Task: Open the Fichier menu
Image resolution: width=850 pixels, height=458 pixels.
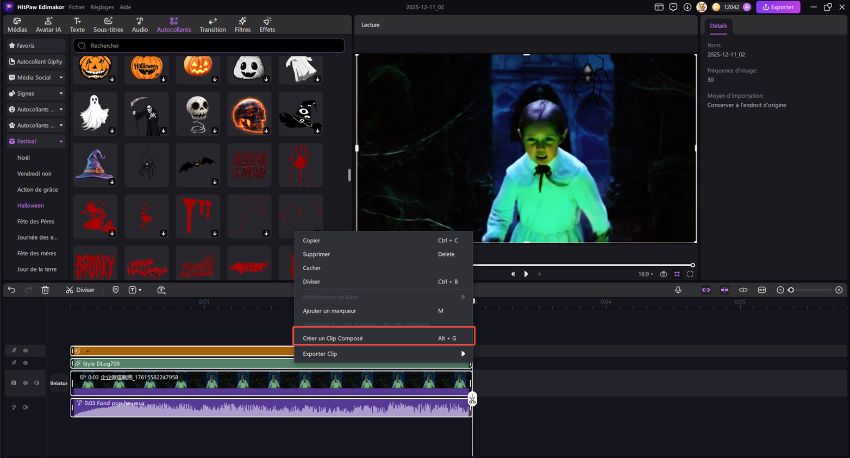Action: [76, 7]
